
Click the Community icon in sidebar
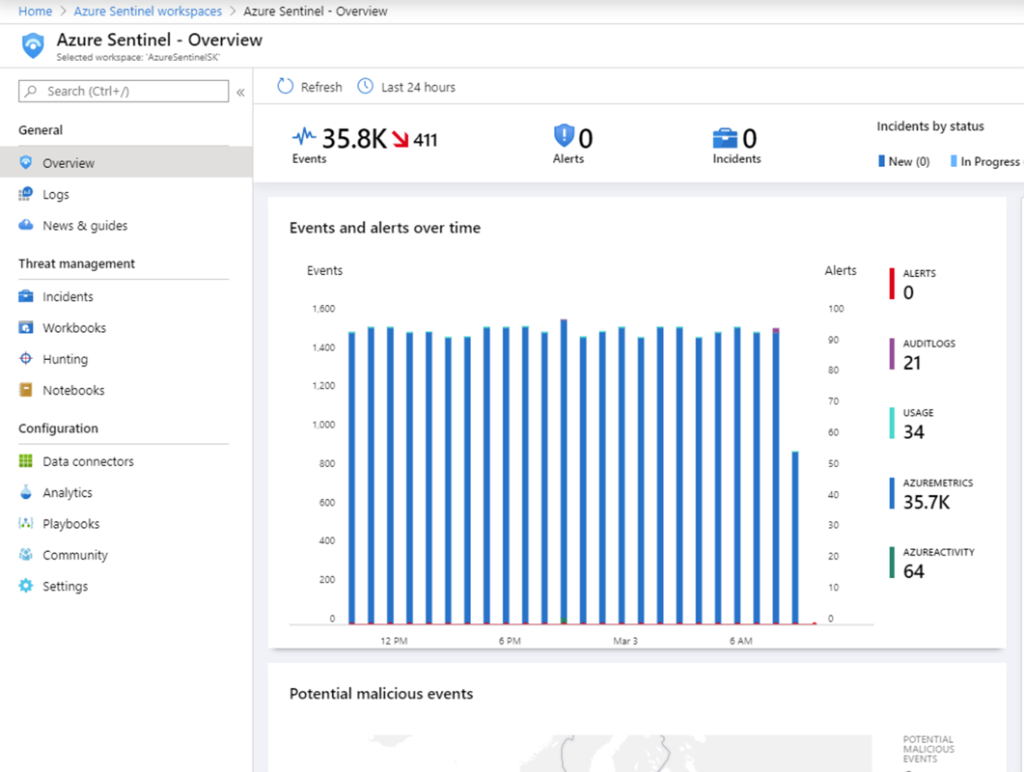coord(25,555)
